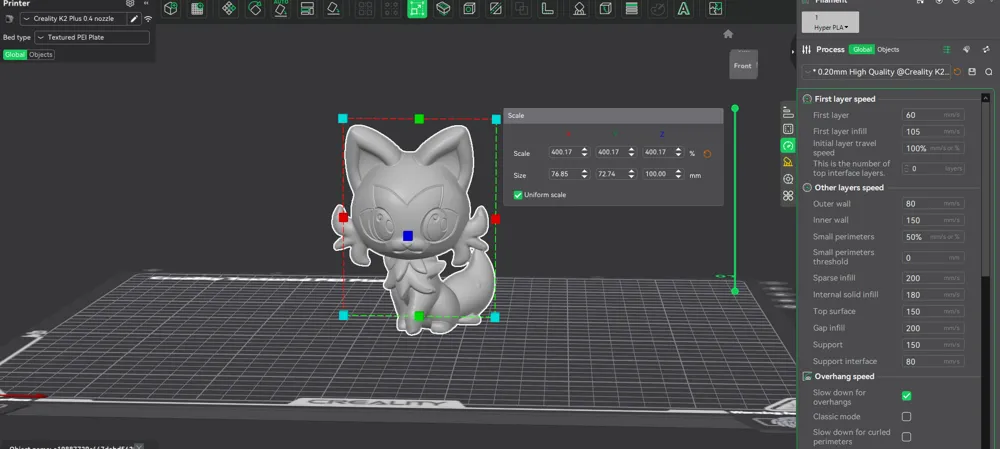1000x449 pixels.
Task: Click the printer settings gear icon
Action: [130, 3]
